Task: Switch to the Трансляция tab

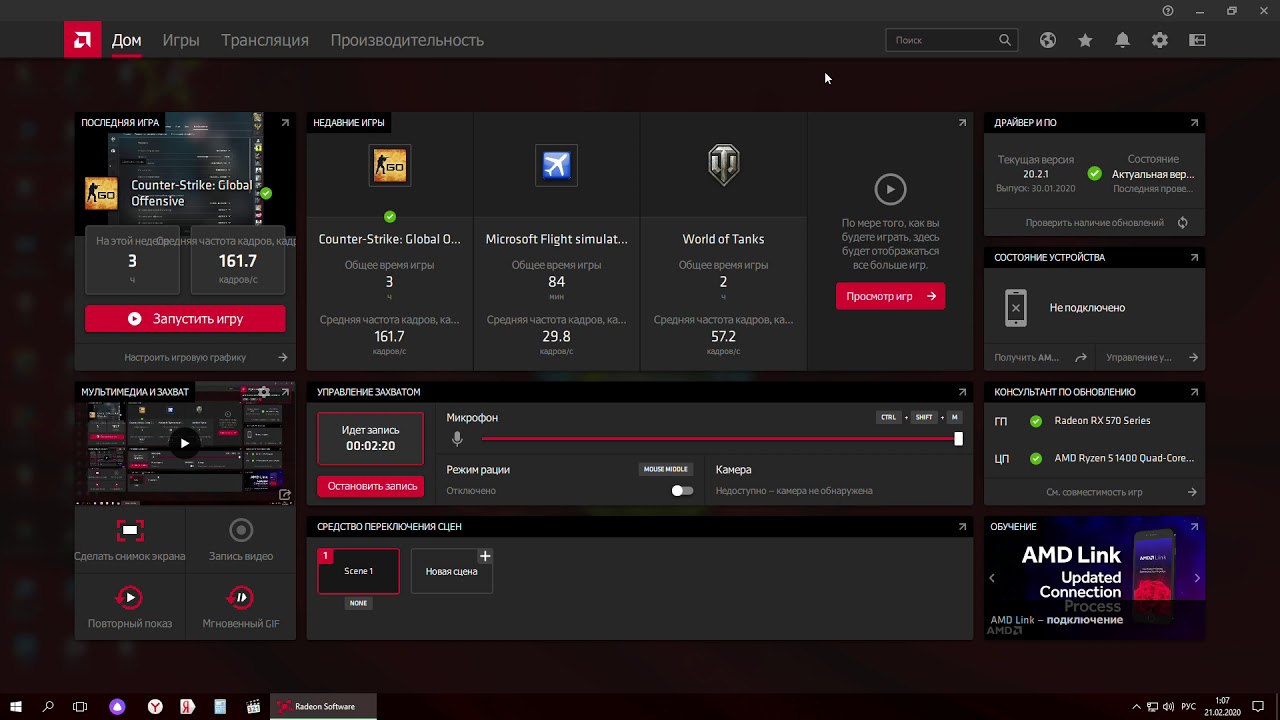Action: tap(265, 40)
